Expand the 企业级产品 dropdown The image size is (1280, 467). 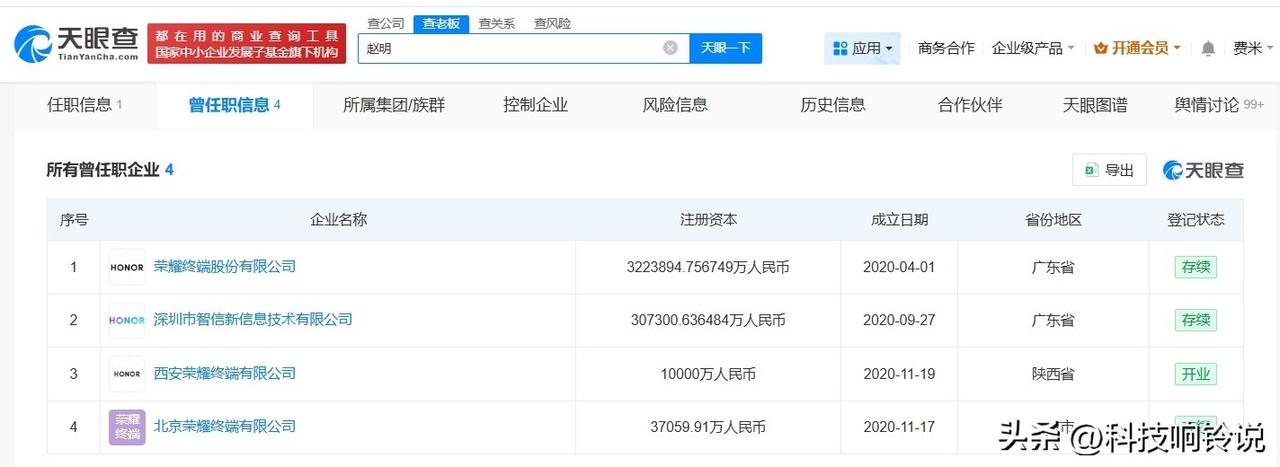pyautogui.click(x=1033, y=48)
